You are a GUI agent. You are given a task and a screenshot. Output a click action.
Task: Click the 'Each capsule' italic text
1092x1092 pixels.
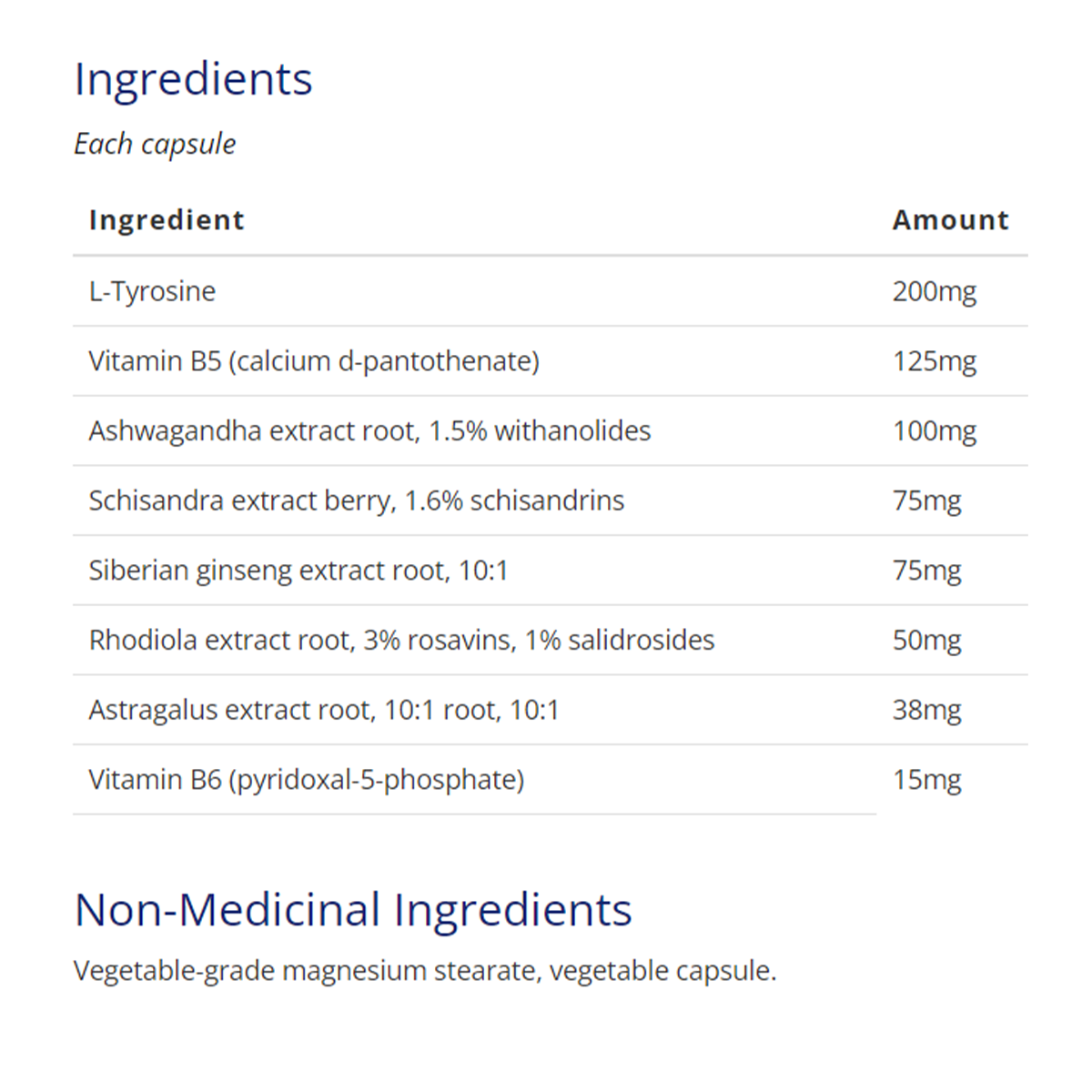pos(155,144)
